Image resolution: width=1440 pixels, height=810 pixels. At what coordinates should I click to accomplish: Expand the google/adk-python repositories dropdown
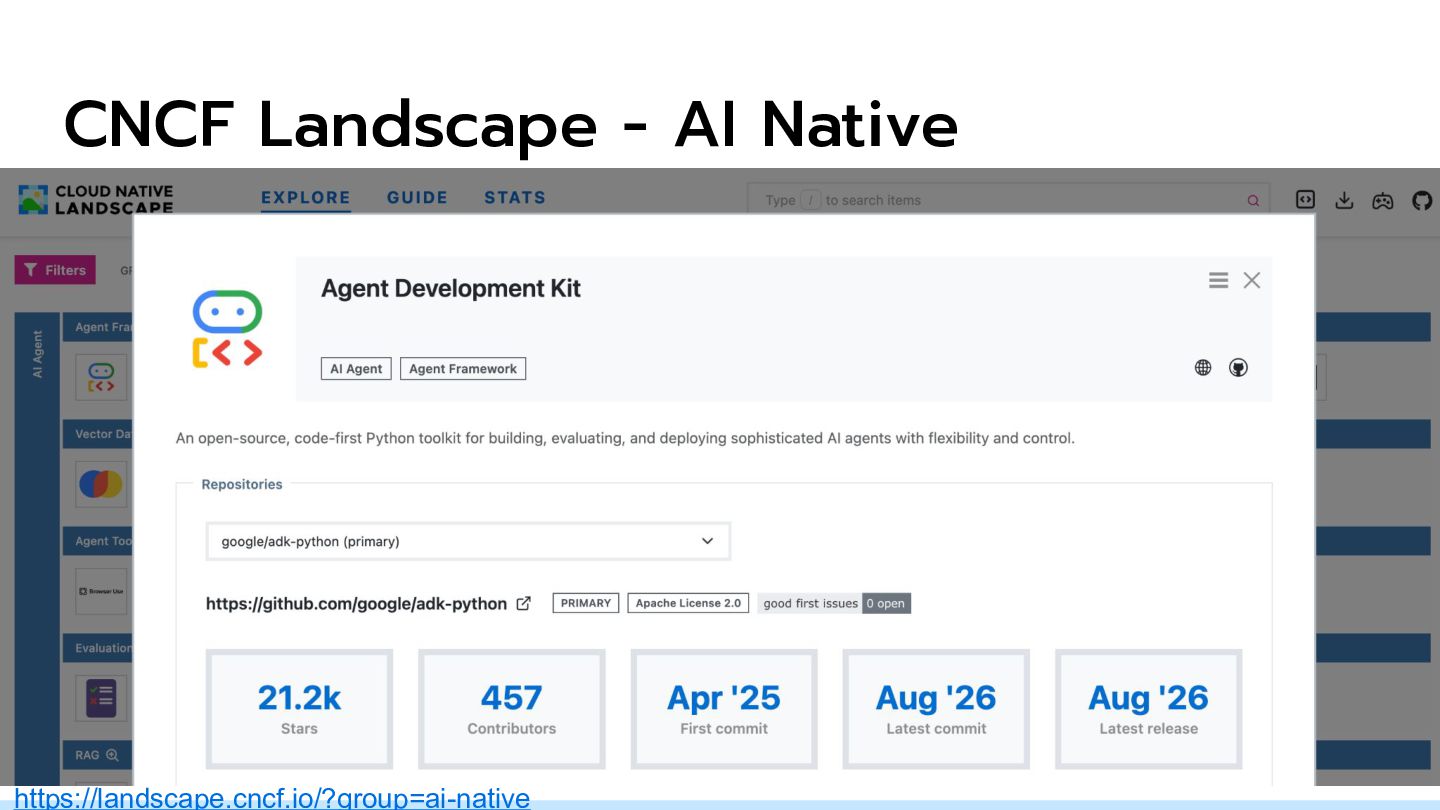pos(468,541)
